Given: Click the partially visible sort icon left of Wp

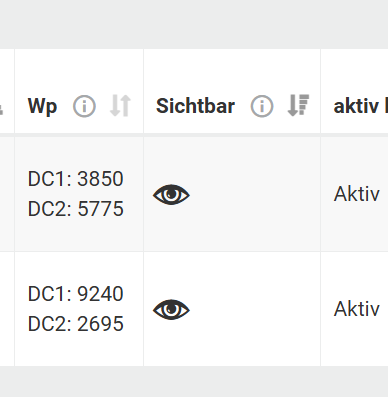Looking at the screenshot, I should [x=1, y=109].
